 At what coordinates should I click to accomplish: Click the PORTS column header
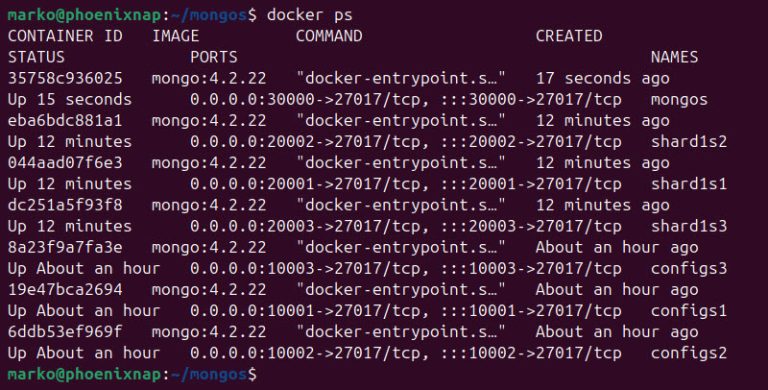(x=214, y=57)
